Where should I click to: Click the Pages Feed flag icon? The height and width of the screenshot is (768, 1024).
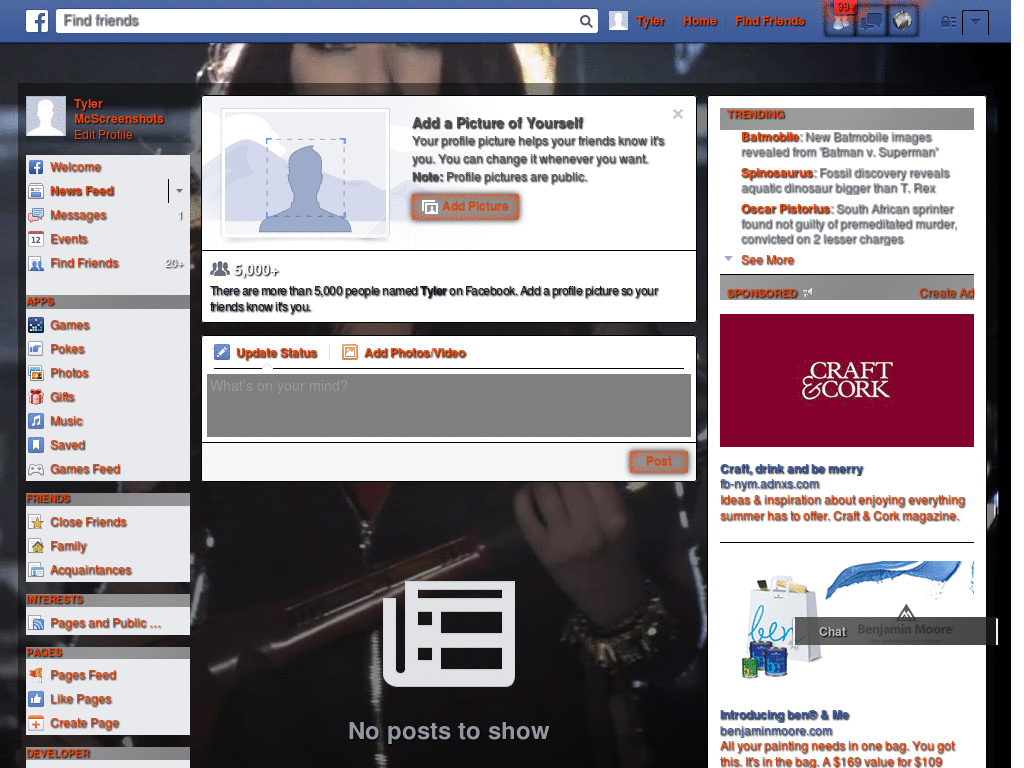36,675
